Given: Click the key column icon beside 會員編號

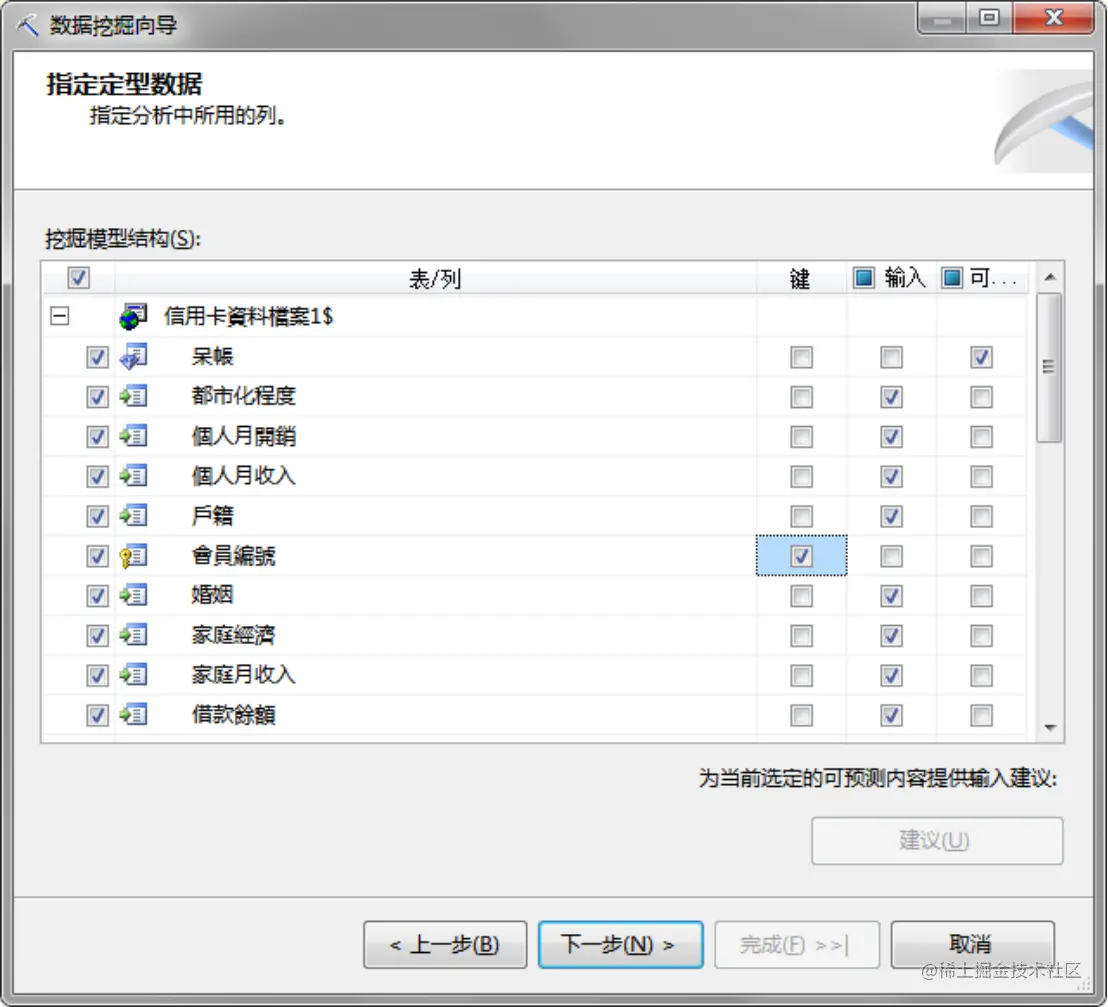Looking at the screenshot, I should point(133,556).
